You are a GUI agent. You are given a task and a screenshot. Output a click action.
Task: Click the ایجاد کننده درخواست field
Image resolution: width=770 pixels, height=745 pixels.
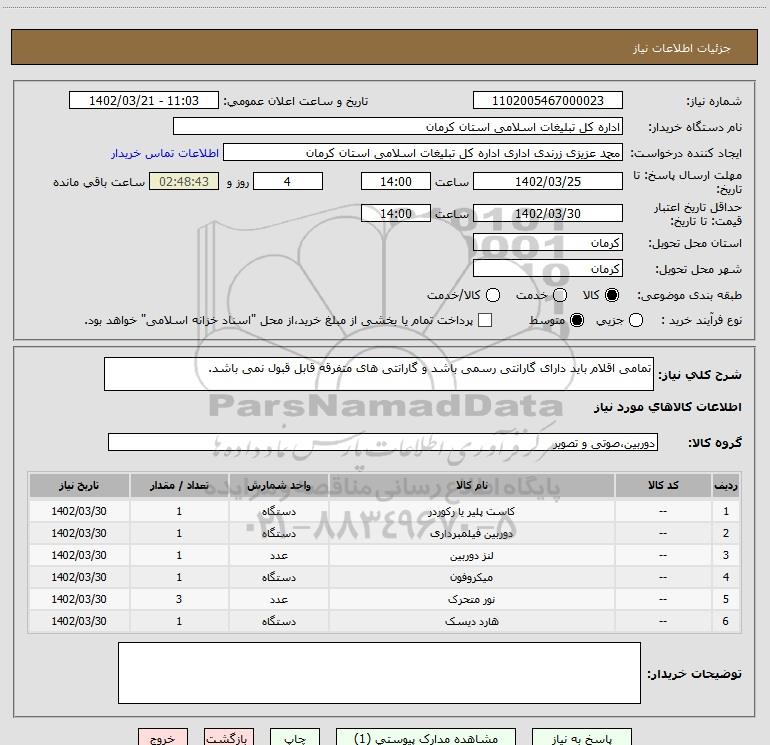pyautogui.click(x=423, y=152)
